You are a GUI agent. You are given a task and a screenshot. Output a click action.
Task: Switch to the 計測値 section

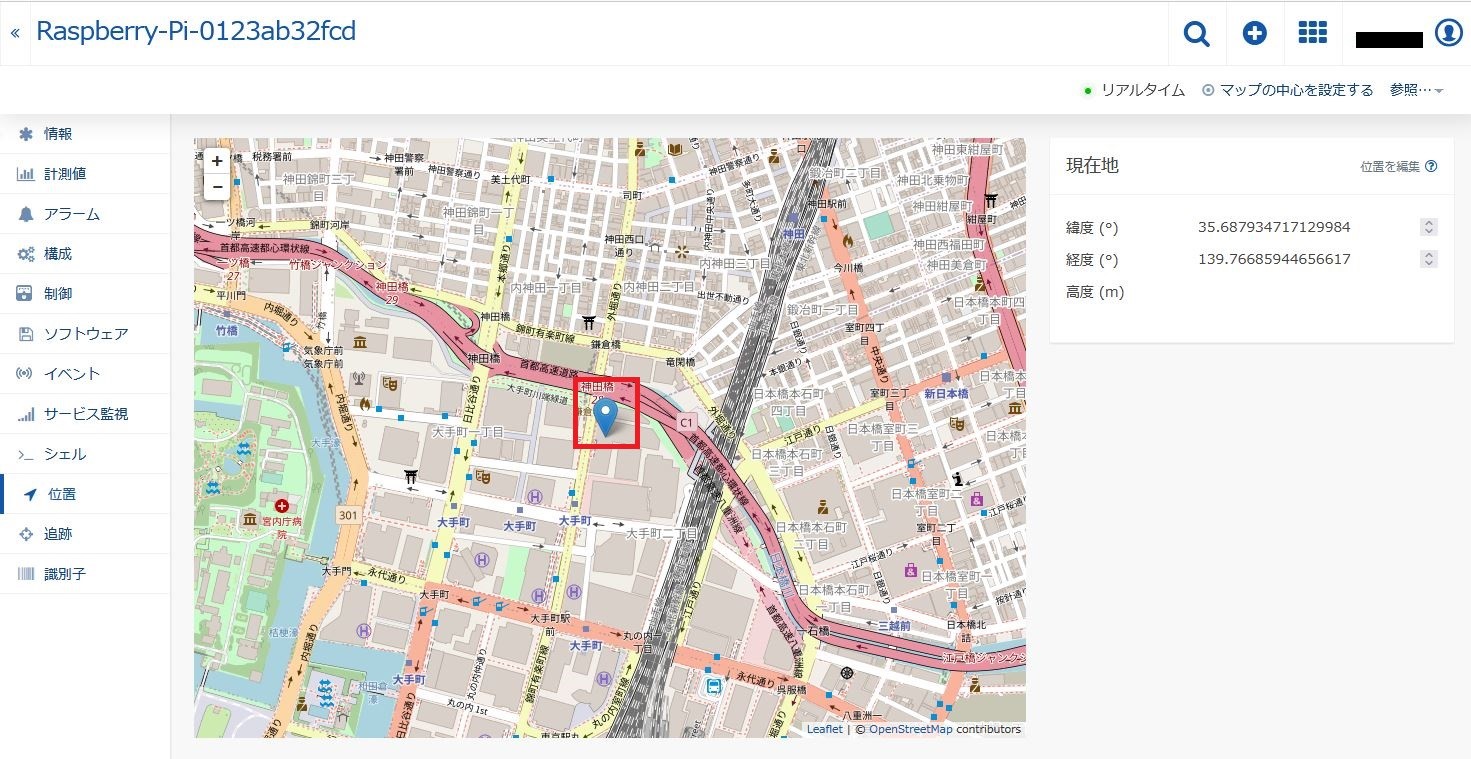(27, 173)
